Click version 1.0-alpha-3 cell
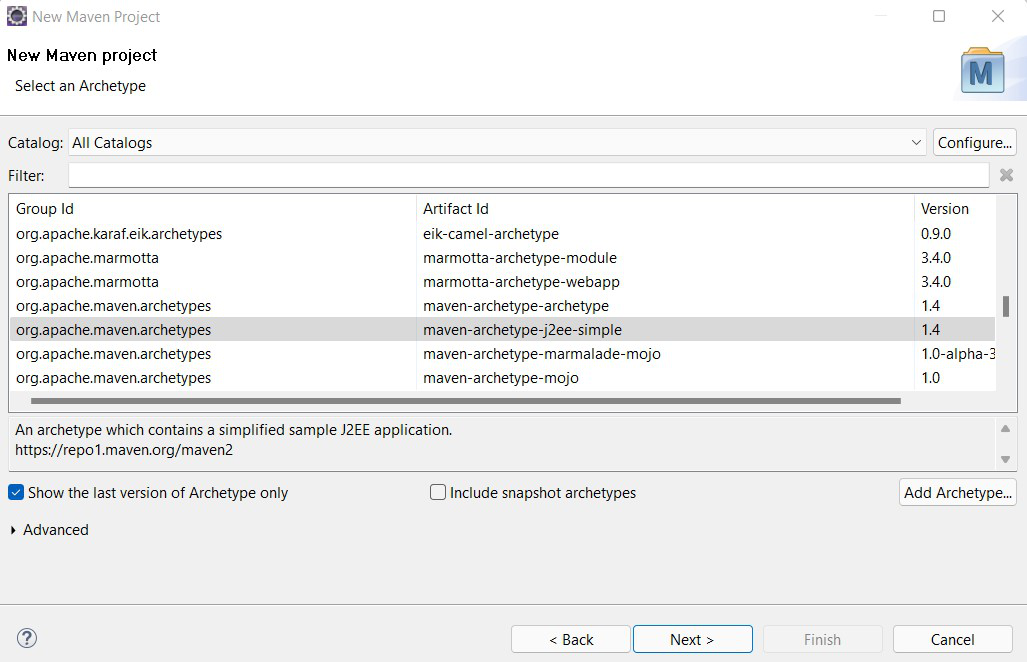This screenshot has width=1027, height=662. point(958,354)
